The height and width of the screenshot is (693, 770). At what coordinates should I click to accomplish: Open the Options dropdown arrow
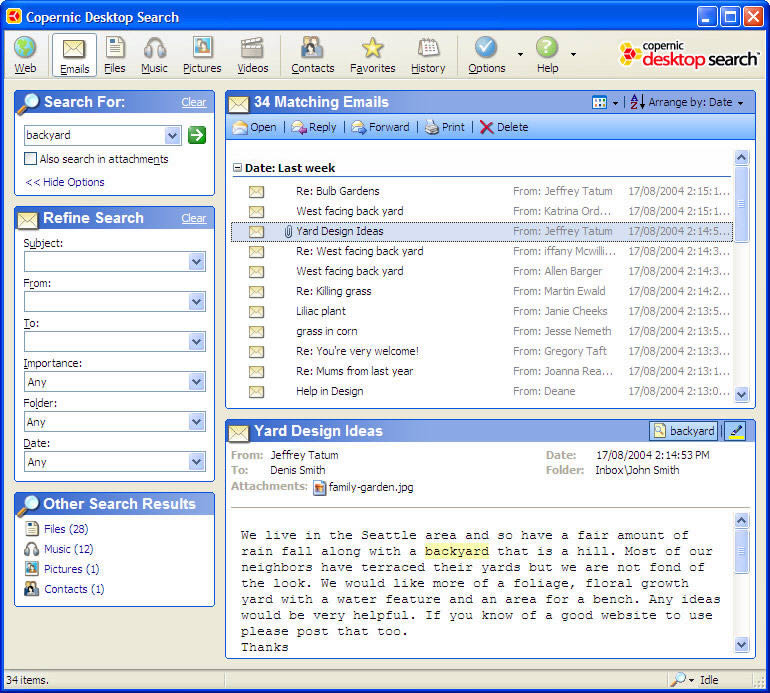point(521,54)
